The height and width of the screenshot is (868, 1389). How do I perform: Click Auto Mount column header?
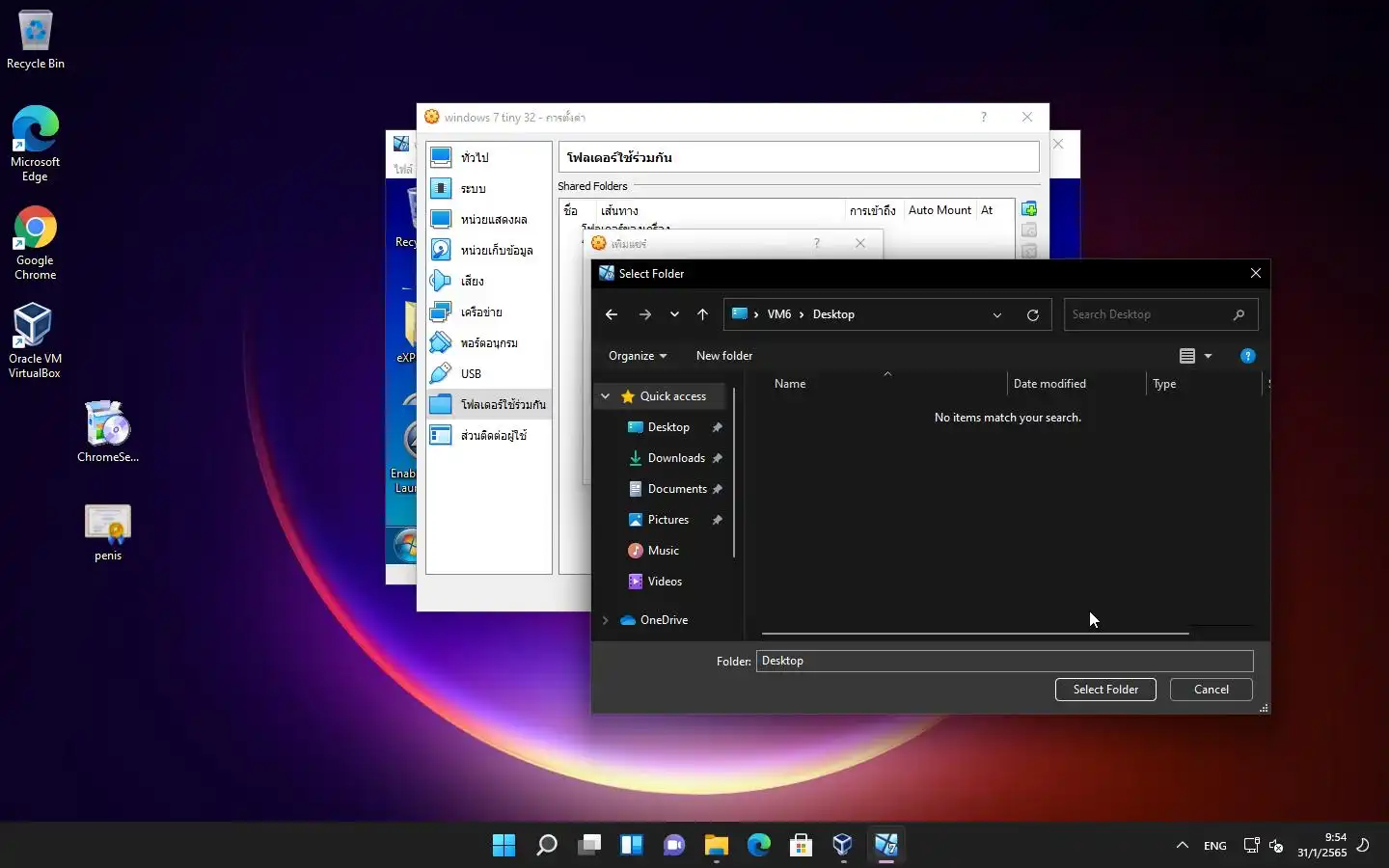tap(940, 210)
